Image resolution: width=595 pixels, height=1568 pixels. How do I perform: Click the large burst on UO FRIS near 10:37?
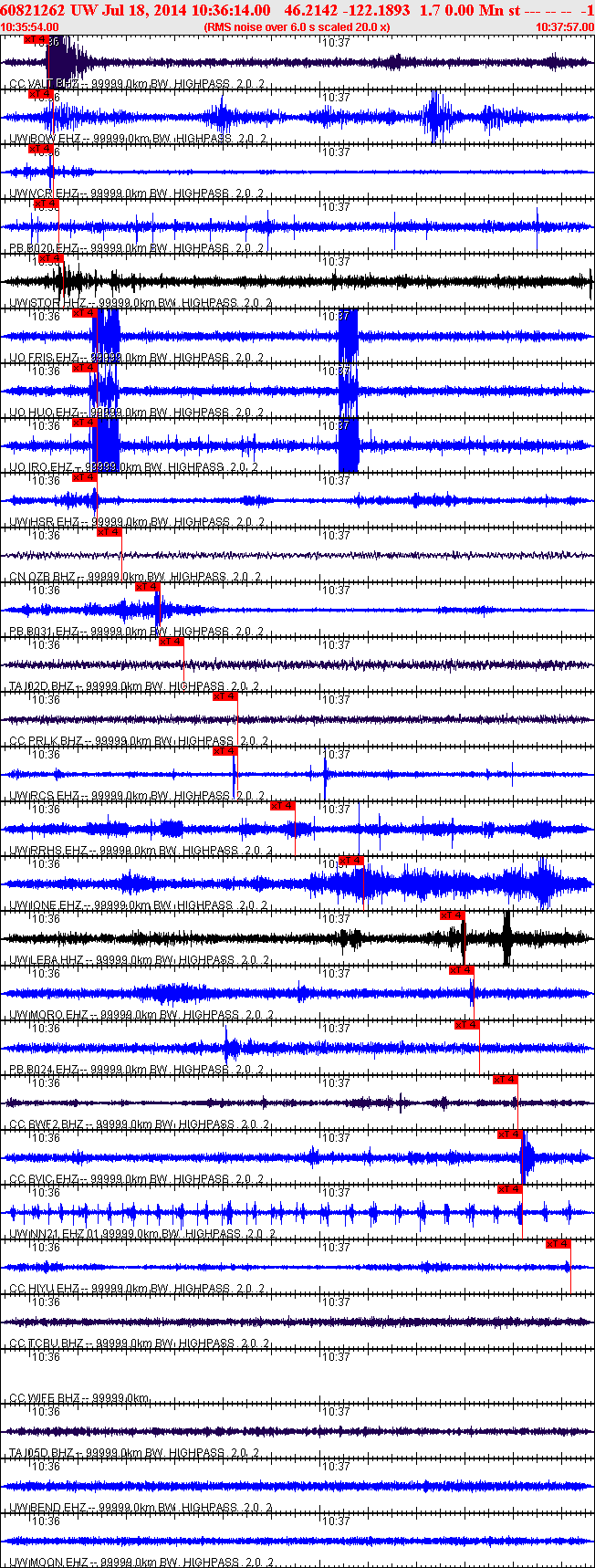coord(349,336)
